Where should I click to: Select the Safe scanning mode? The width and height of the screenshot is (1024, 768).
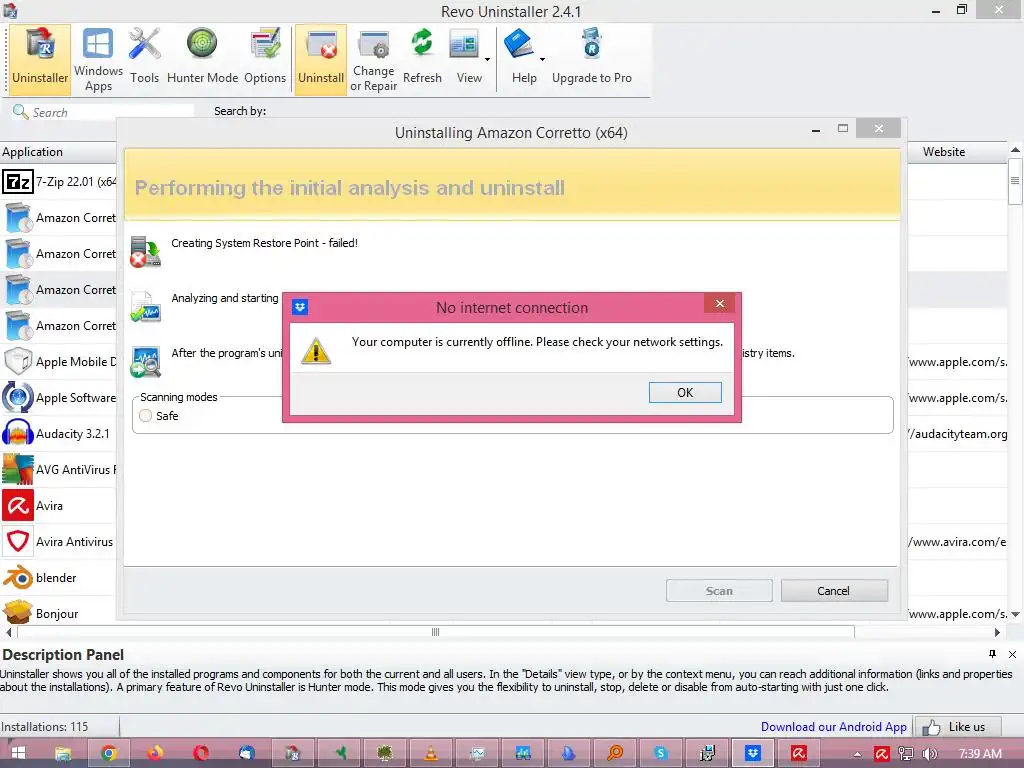coord(159,416)
